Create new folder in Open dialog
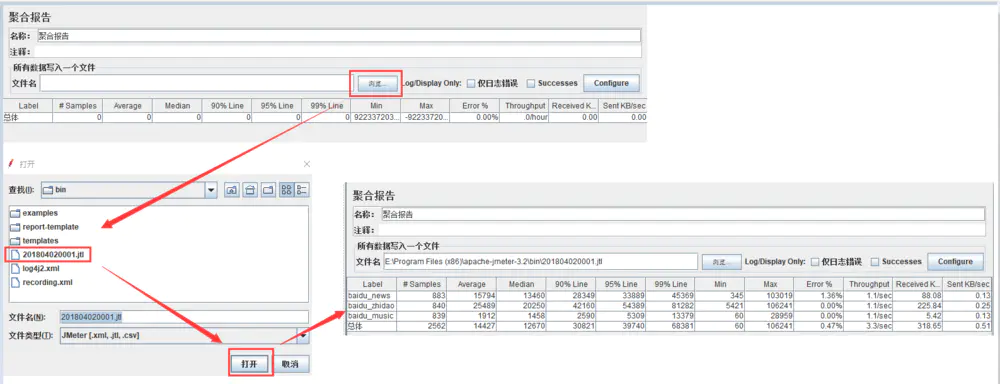1000x384 pixels. tap(268, 189)
